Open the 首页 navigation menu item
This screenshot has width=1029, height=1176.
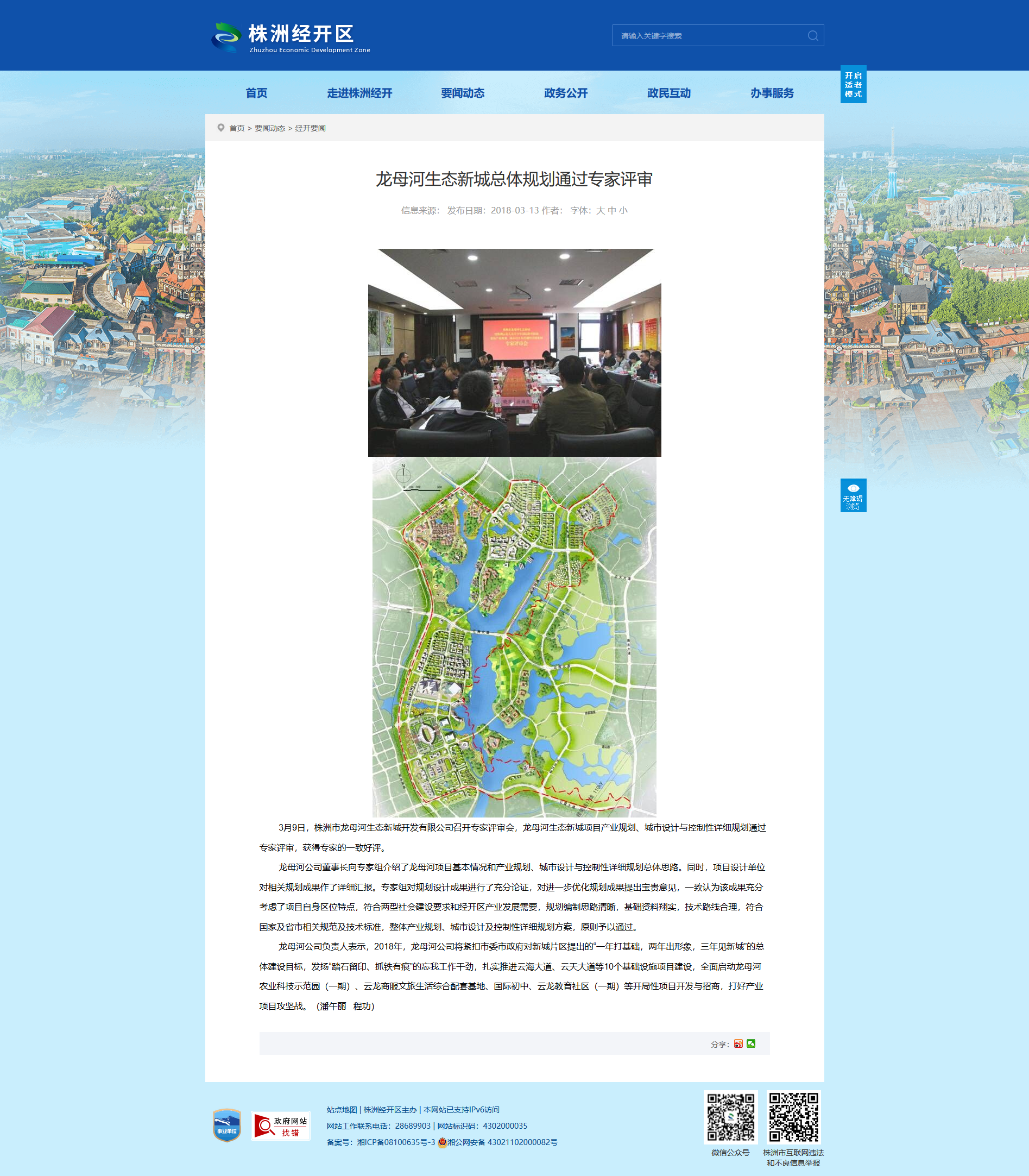257,93
